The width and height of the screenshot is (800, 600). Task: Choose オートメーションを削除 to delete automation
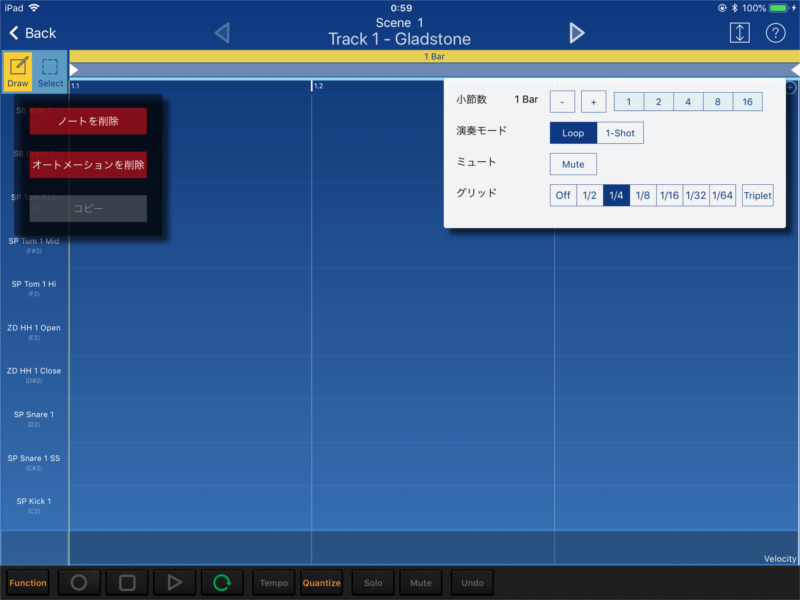click(x=88, y=165)
